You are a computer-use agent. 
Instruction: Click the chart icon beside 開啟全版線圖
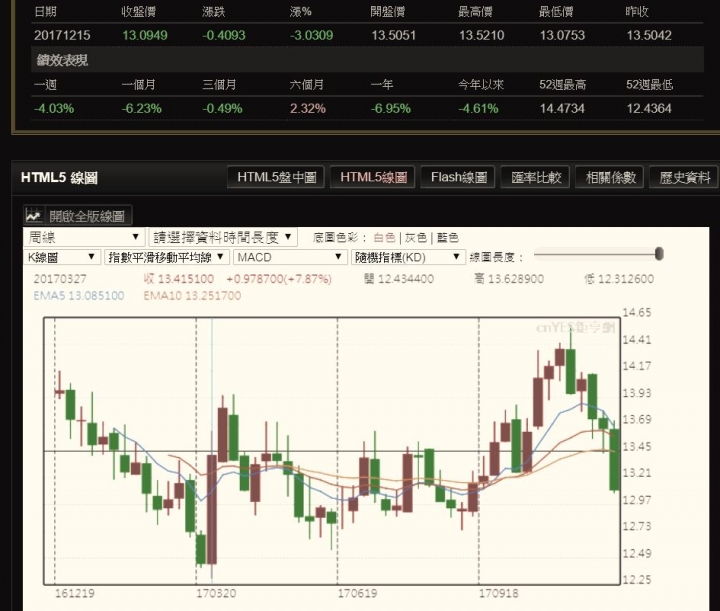pyautogui.click(x=34, y=215)
